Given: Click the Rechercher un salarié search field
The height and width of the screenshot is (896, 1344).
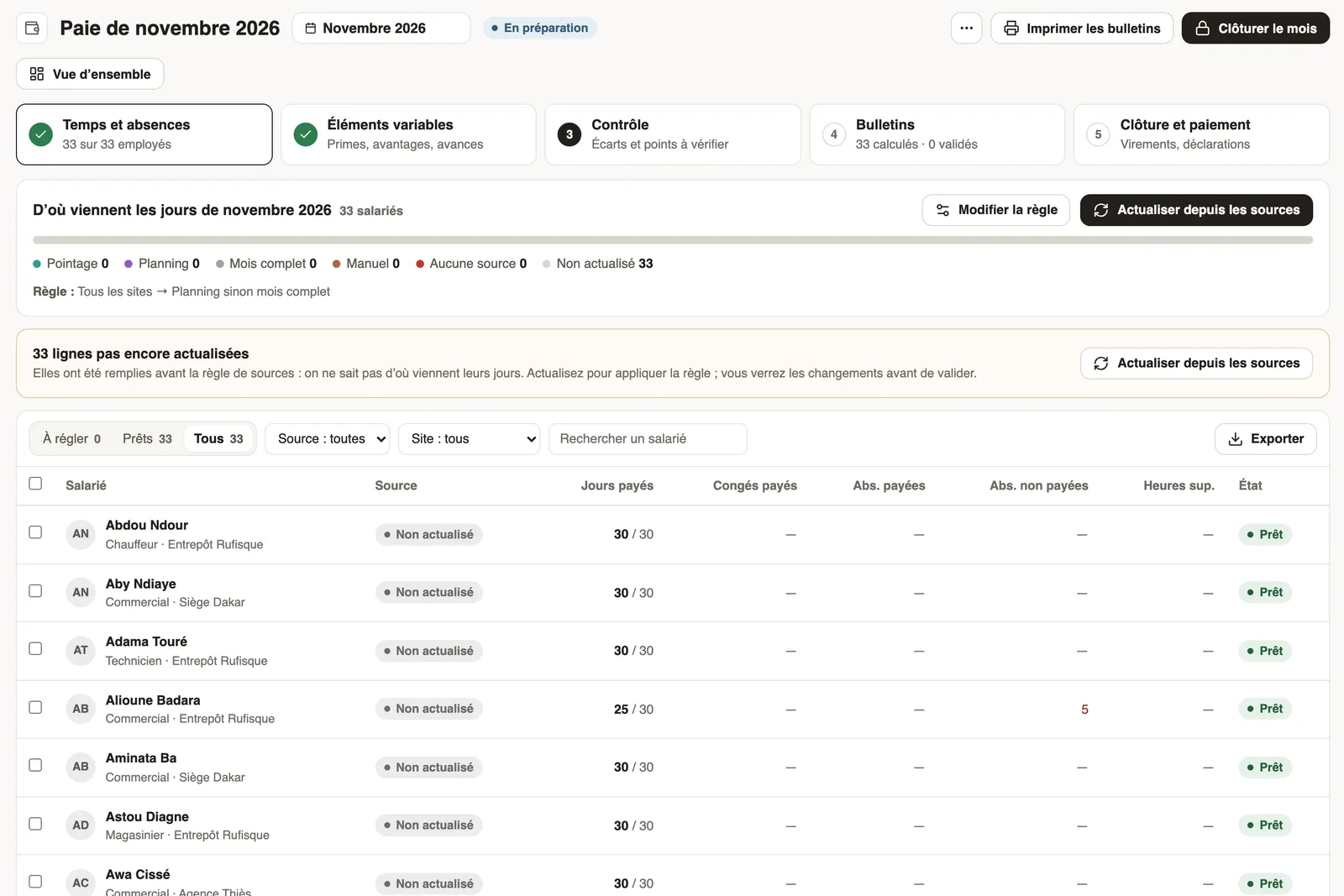Looking at the screenshot, I should (648, 439).
